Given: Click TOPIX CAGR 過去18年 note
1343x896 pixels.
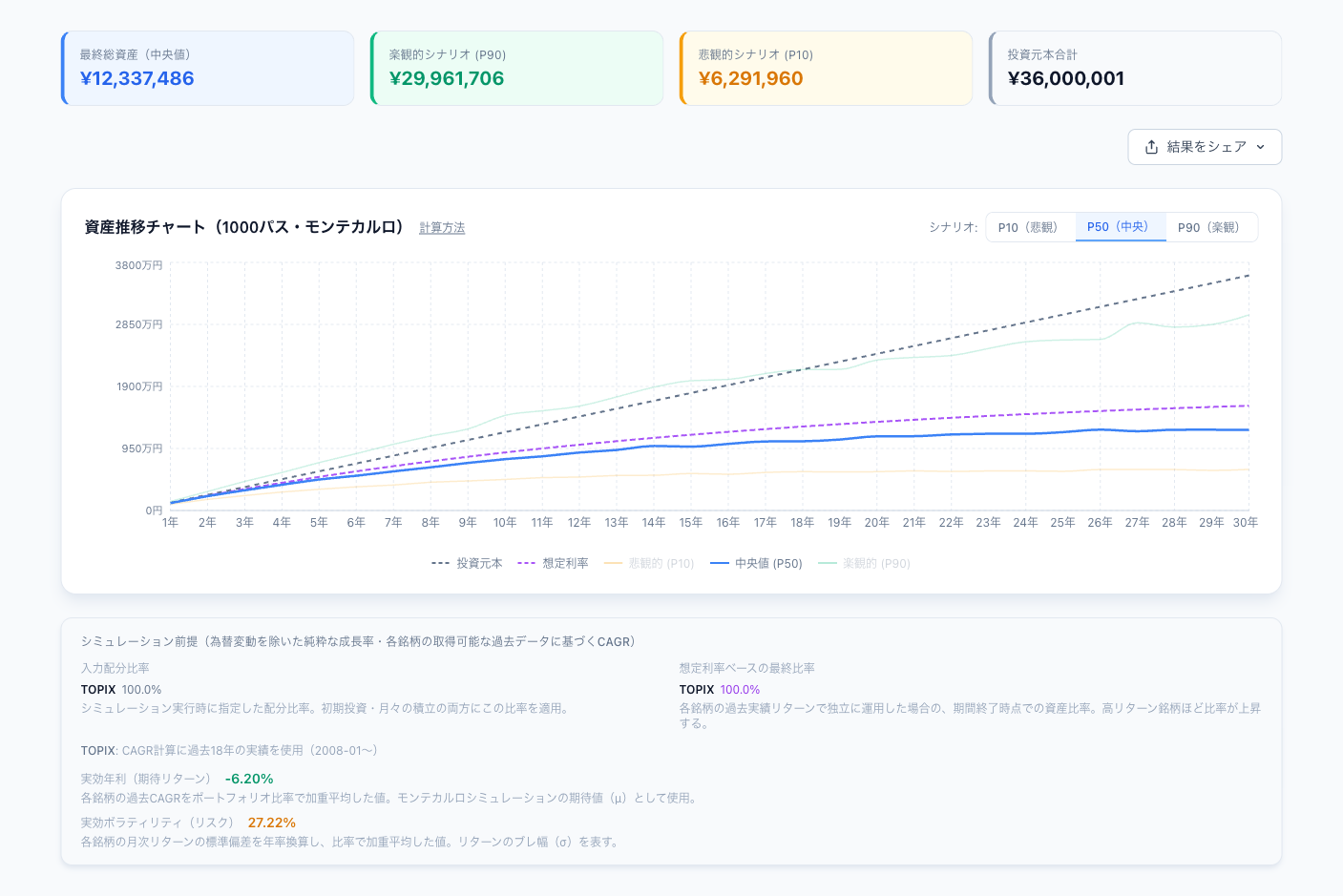Looking at the screenshot, I should click(x=232, y=751).
